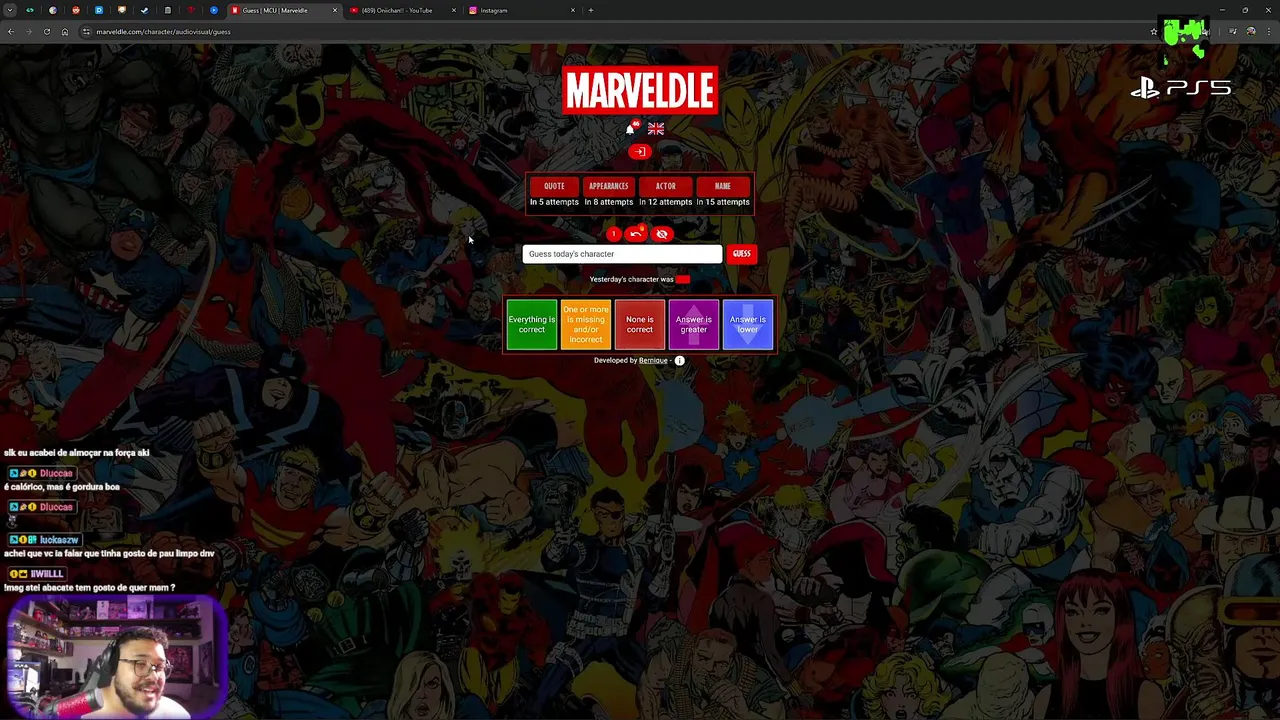Open the Bernique developer link
This screenshot has width=1280, height=720.
pyautogui.click(x=653, y=360)
